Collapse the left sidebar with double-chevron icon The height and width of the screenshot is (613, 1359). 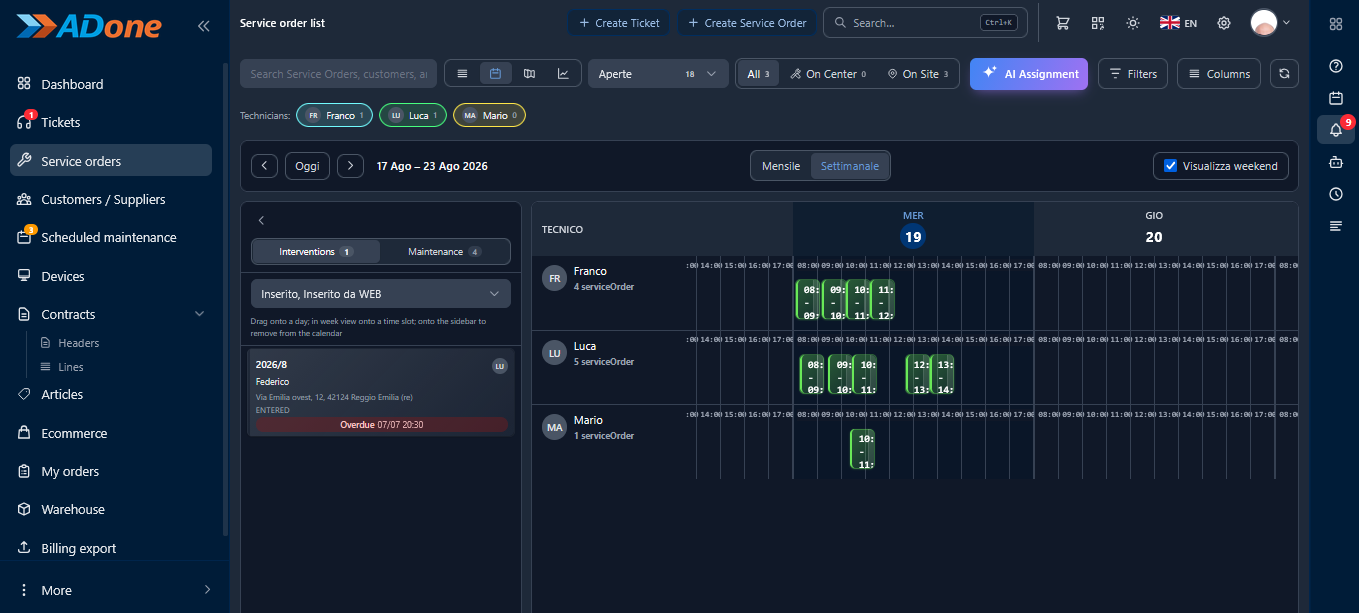tap(203, 26)
